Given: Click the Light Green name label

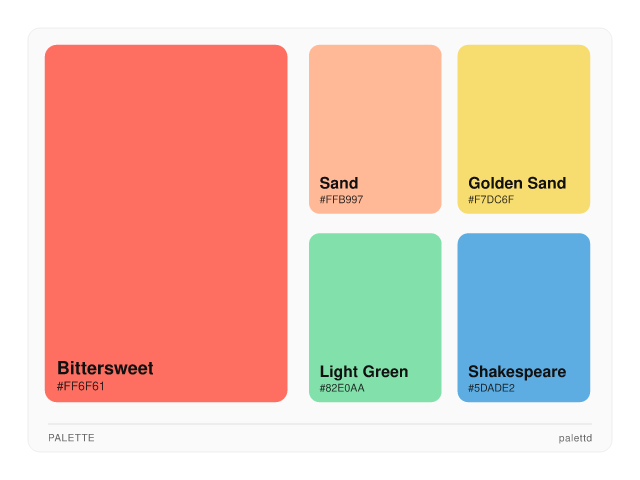Looking at the screenshot, I should 364,372.
